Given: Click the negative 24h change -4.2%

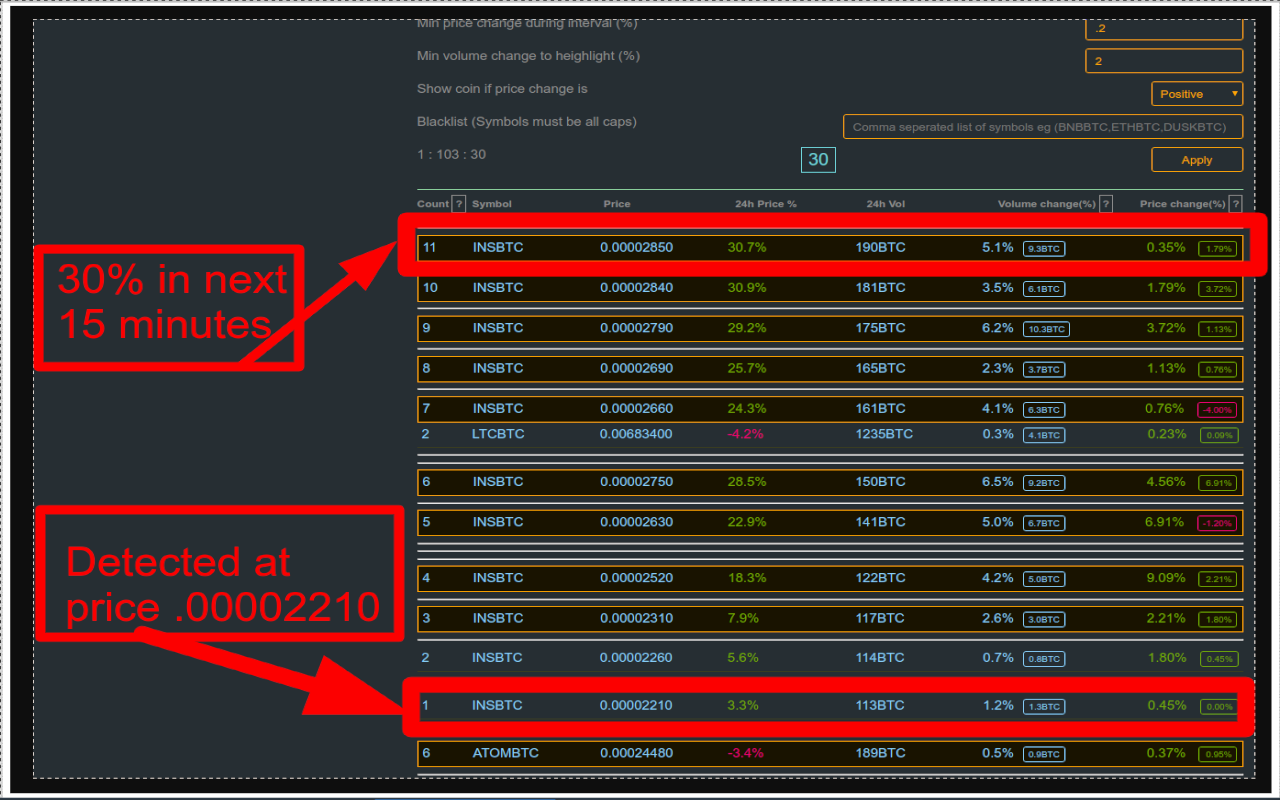Looking at the screenshot, I should (745, 434).
